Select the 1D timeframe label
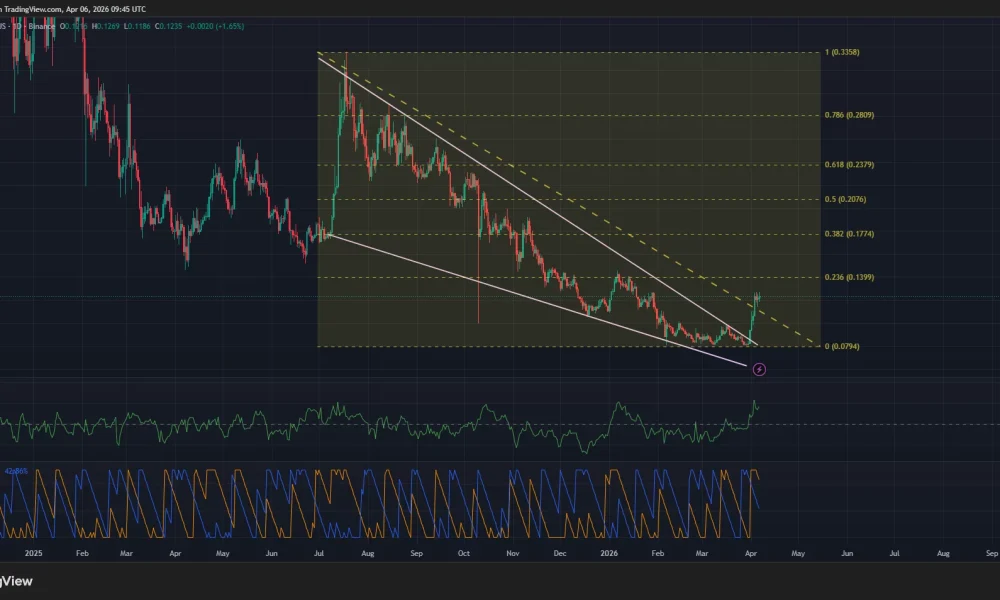Viewport: 1000px width, 600px height. [x=17, y=26]
